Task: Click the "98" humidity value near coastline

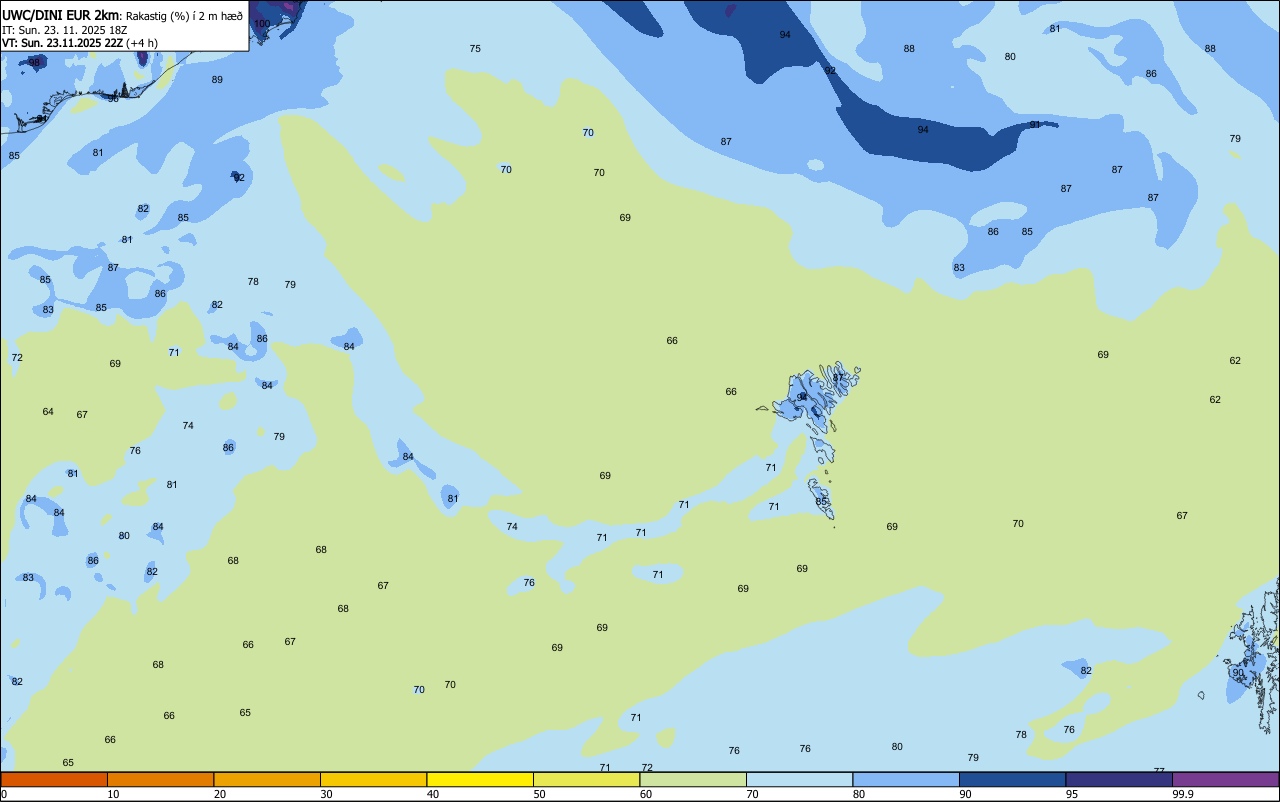Action: tap(34, 63)
